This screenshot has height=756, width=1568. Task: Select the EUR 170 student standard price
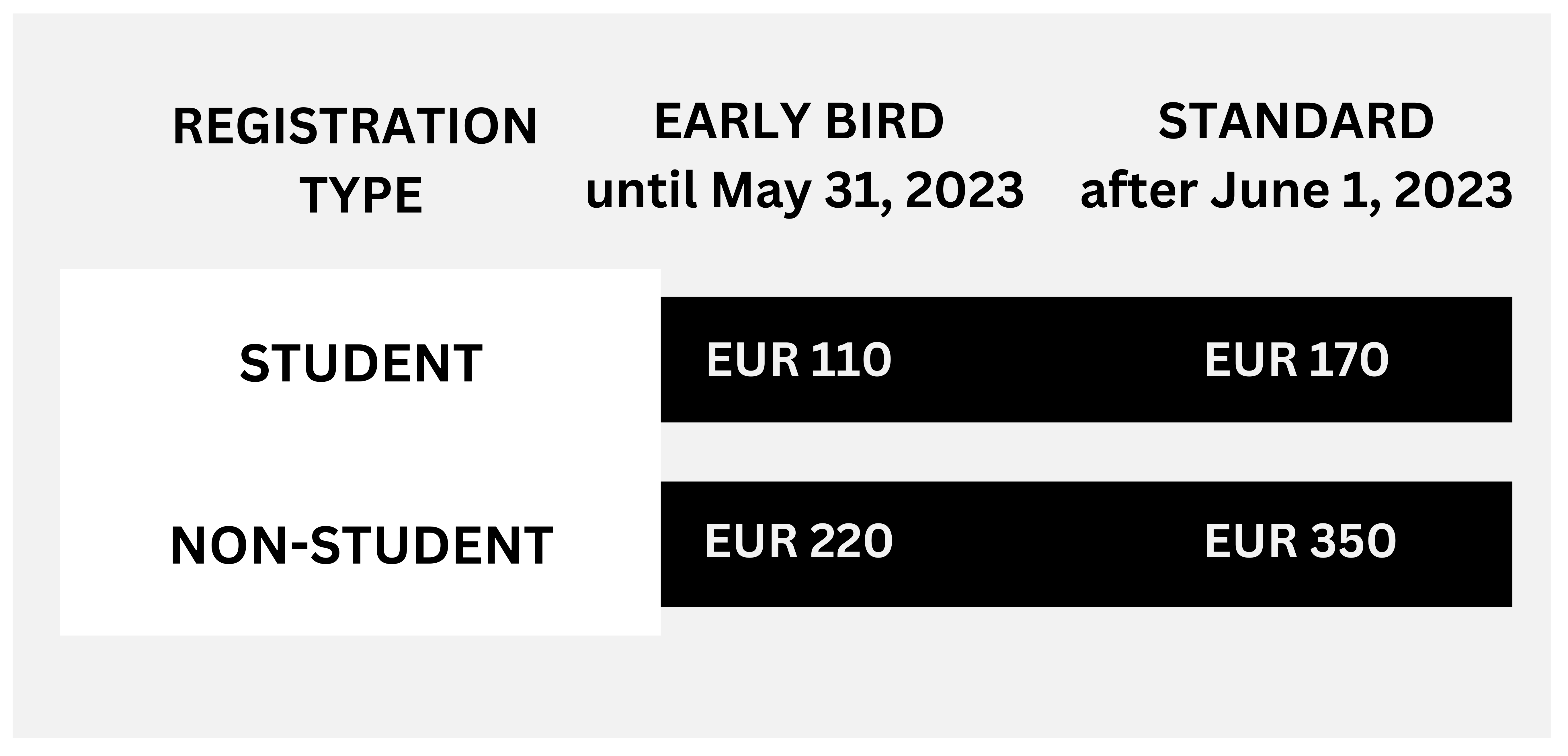pos(1296,360)
